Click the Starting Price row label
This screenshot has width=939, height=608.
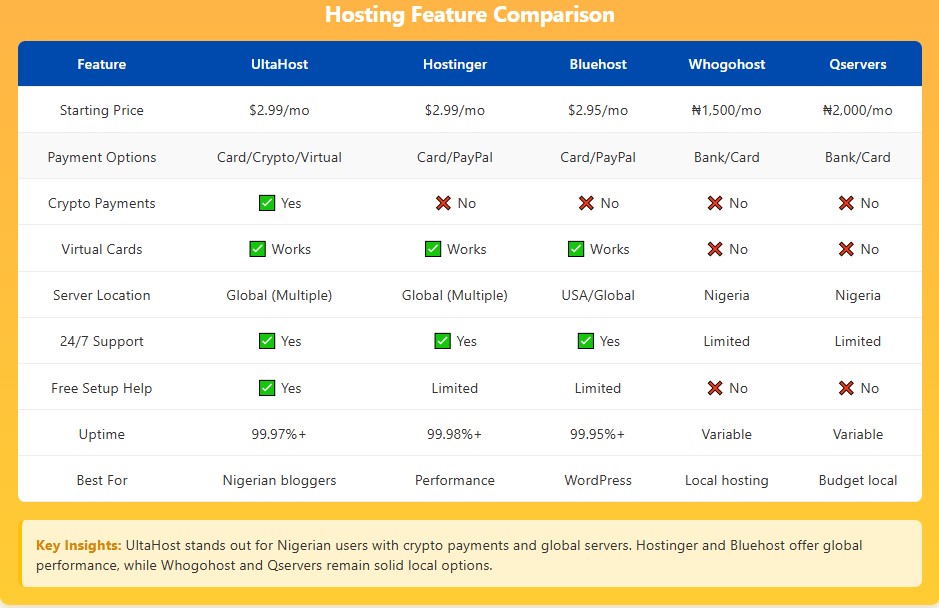(102, 110)
